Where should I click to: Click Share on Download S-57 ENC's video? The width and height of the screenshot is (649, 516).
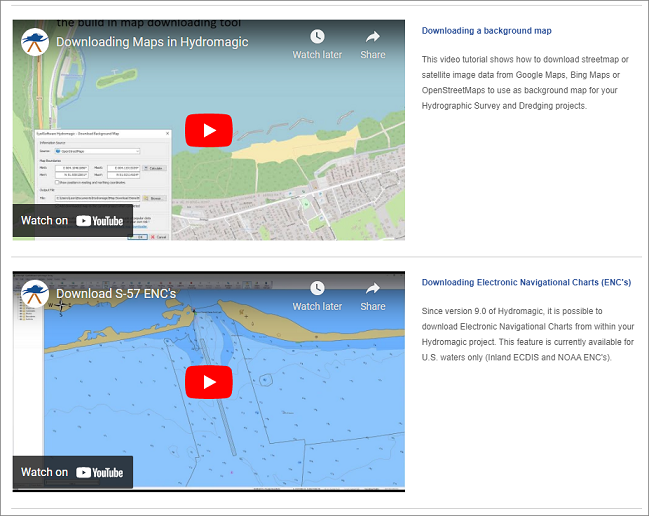point(373,296)
